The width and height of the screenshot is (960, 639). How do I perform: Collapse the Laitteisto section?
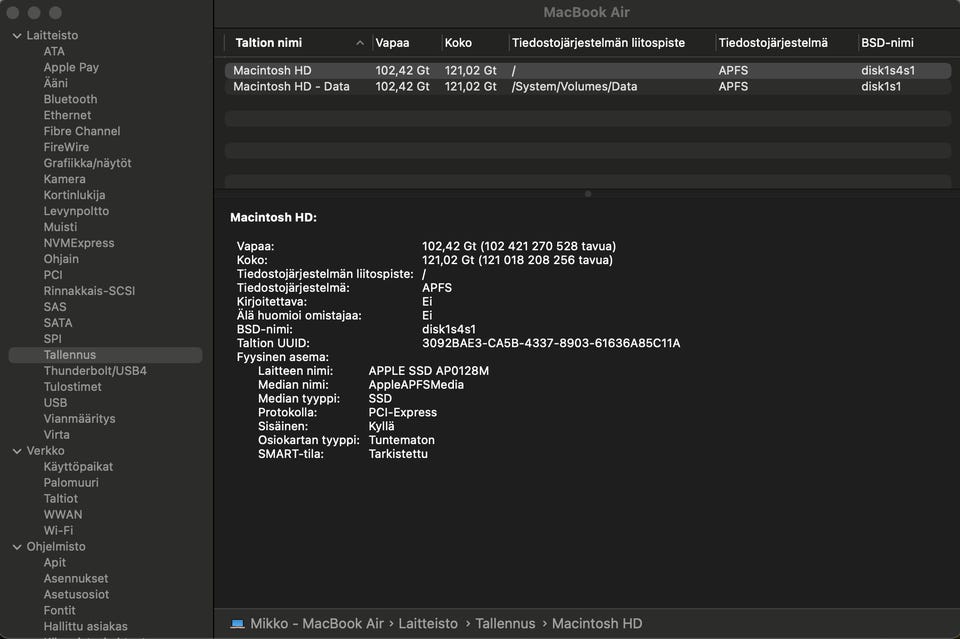[x=17, y=36]
